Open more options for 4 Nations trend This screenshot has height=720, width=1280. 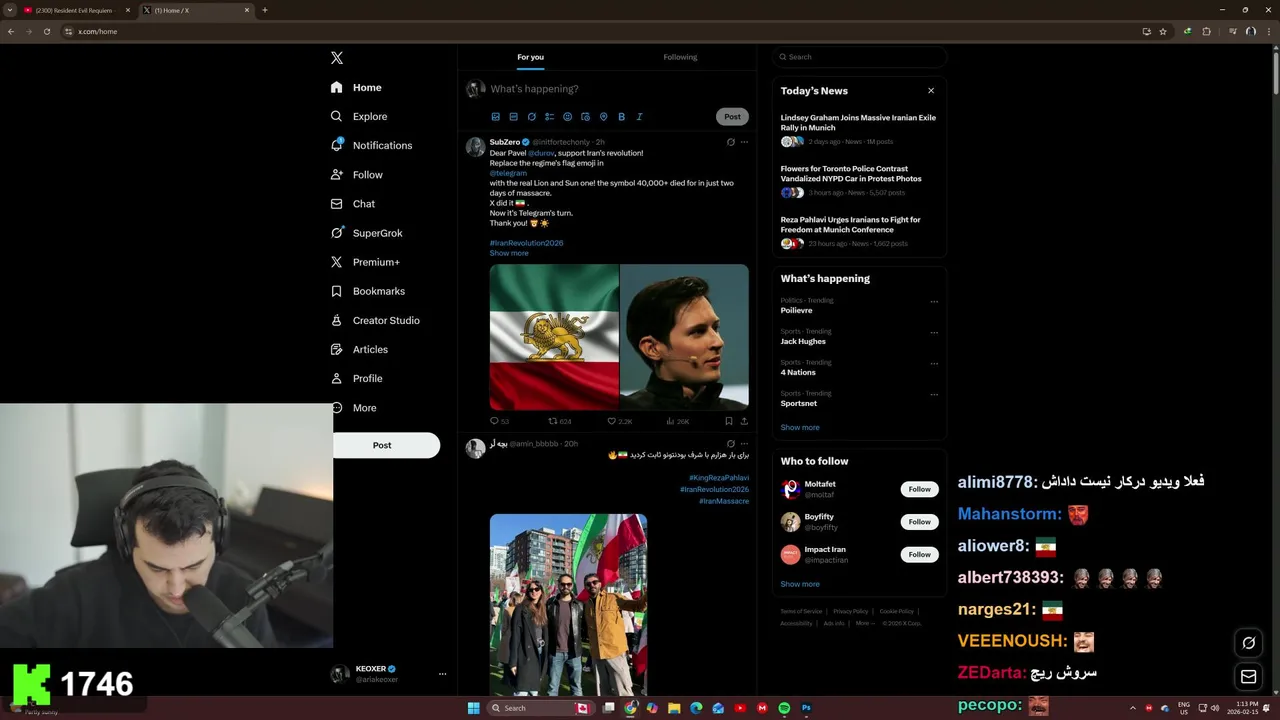(934, 363)
